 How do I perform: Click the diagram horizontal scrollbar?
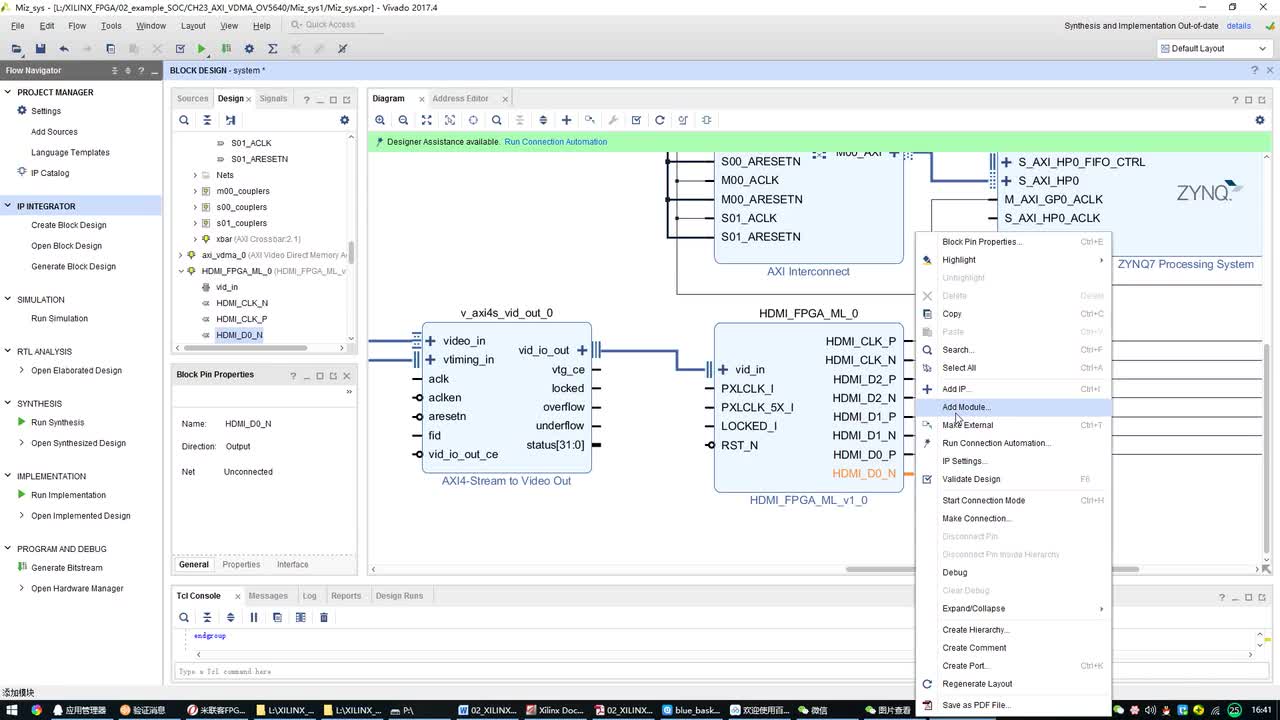click(992, 570)
